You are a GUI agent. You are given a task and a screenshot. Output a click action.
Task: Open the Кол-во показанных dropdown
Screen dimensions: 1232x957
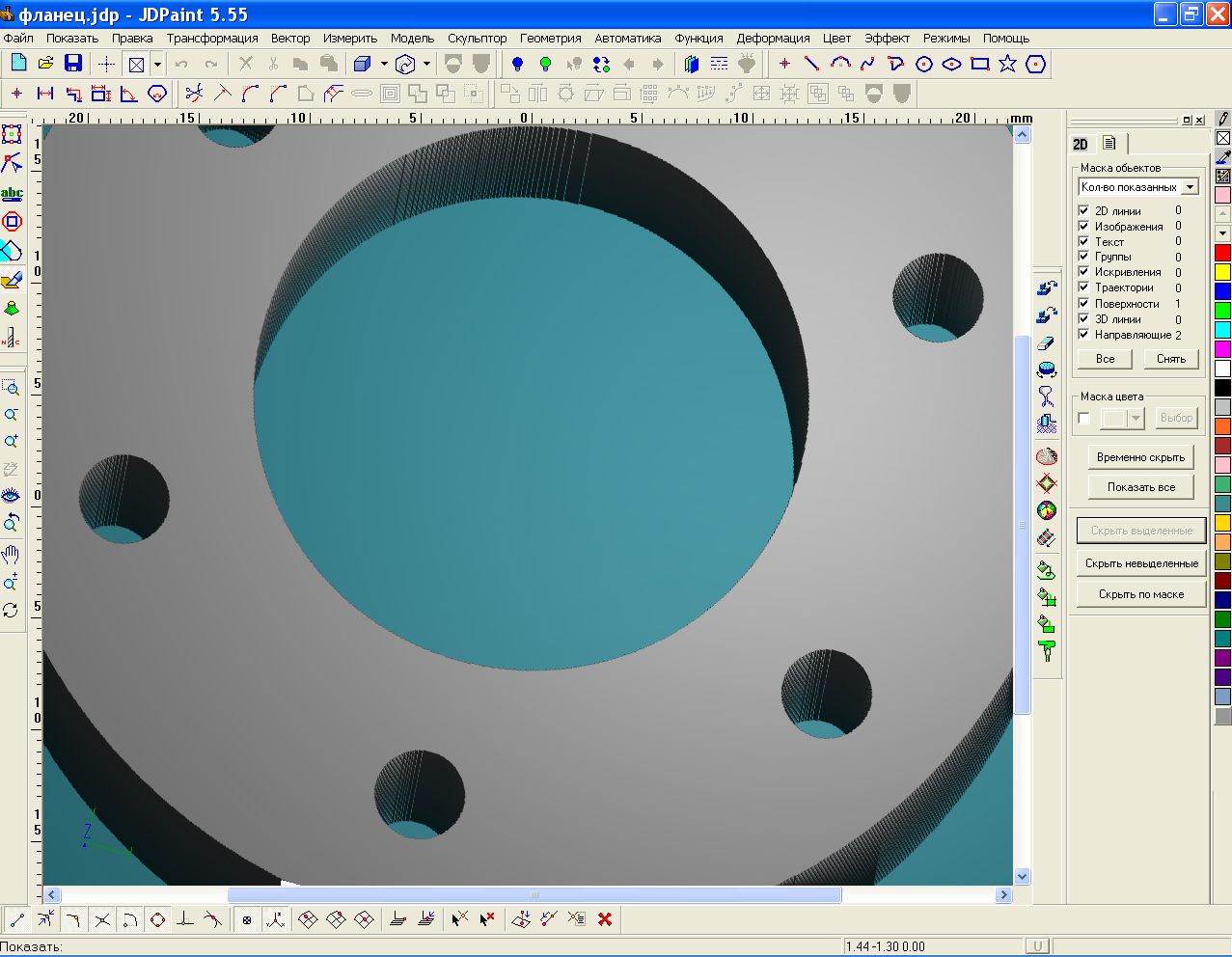coord(1190,187)
